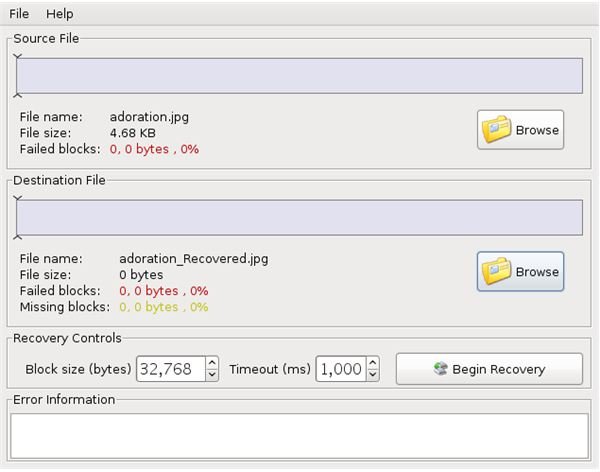Click the recovery icon on Begin Recovery

coord(440,369)
